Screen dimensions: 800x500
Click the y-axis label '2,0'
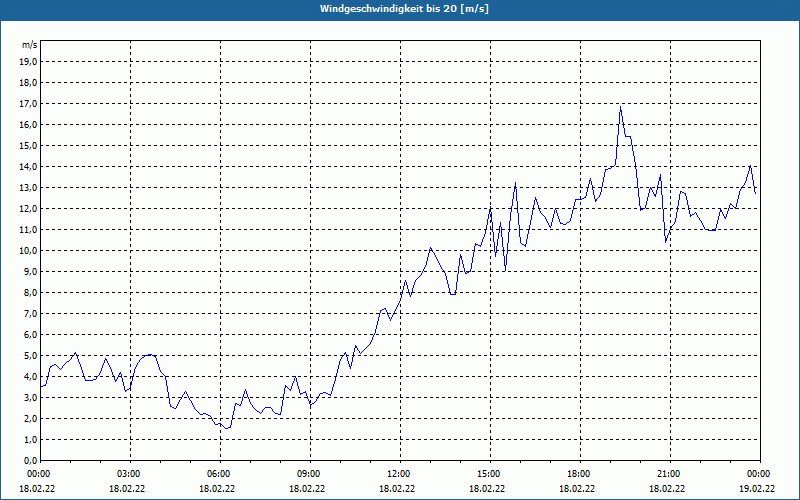(x=30, y=419)
